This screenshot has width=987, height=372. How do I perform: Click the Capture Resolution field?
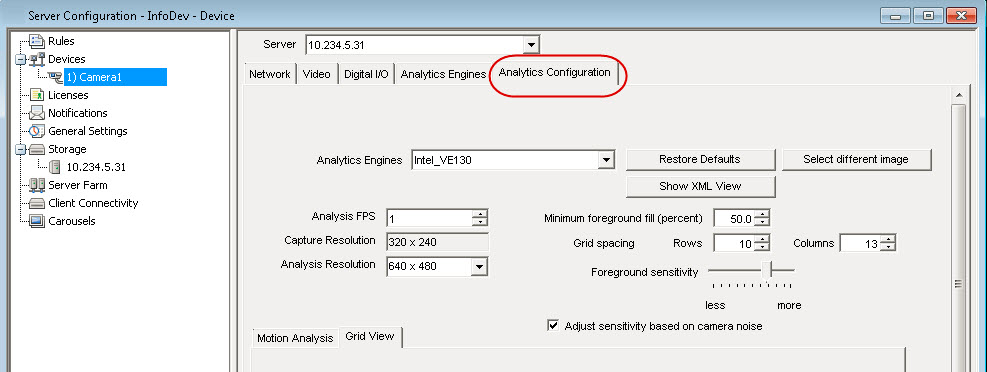[x=437, y=242]
